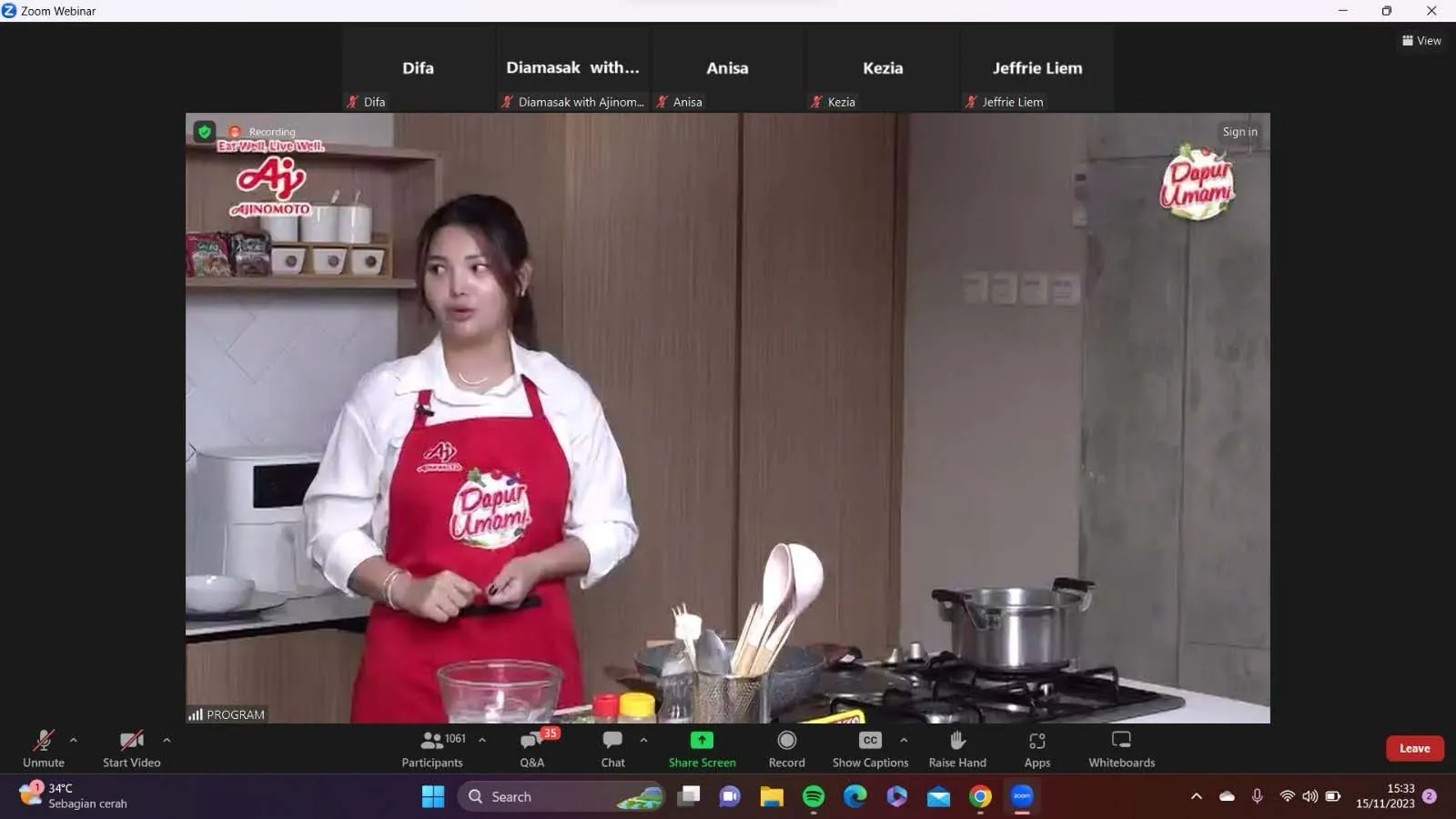The height and width of the screenshot is (819, 1456).
Task: Open the notification center badge
Action: point(1430,796)
